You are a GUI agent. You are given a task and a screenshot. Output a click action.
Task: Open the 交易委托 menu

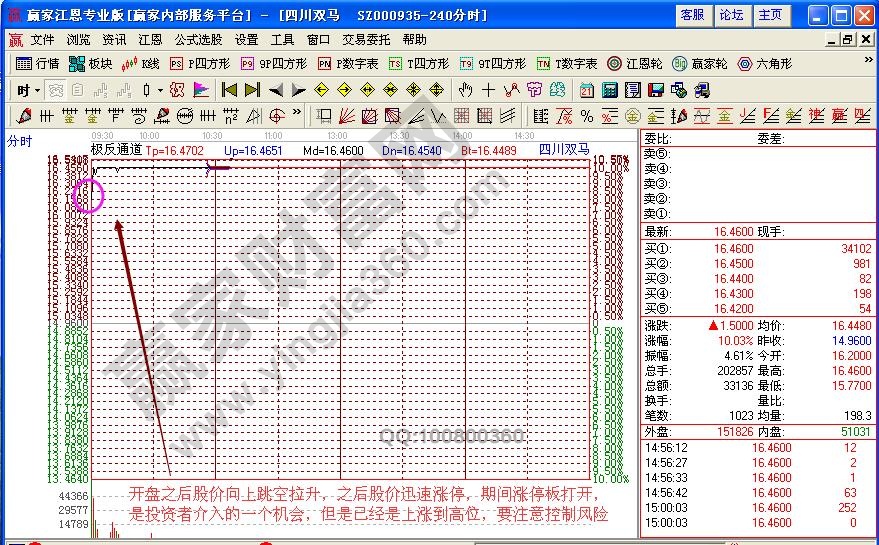(366, 40)
